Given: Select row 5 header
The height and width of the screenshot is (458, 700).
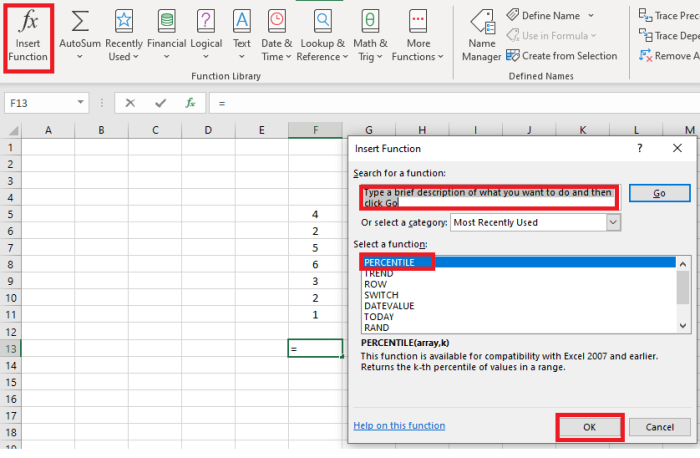Looking at the screenshot, I should 11,214.
